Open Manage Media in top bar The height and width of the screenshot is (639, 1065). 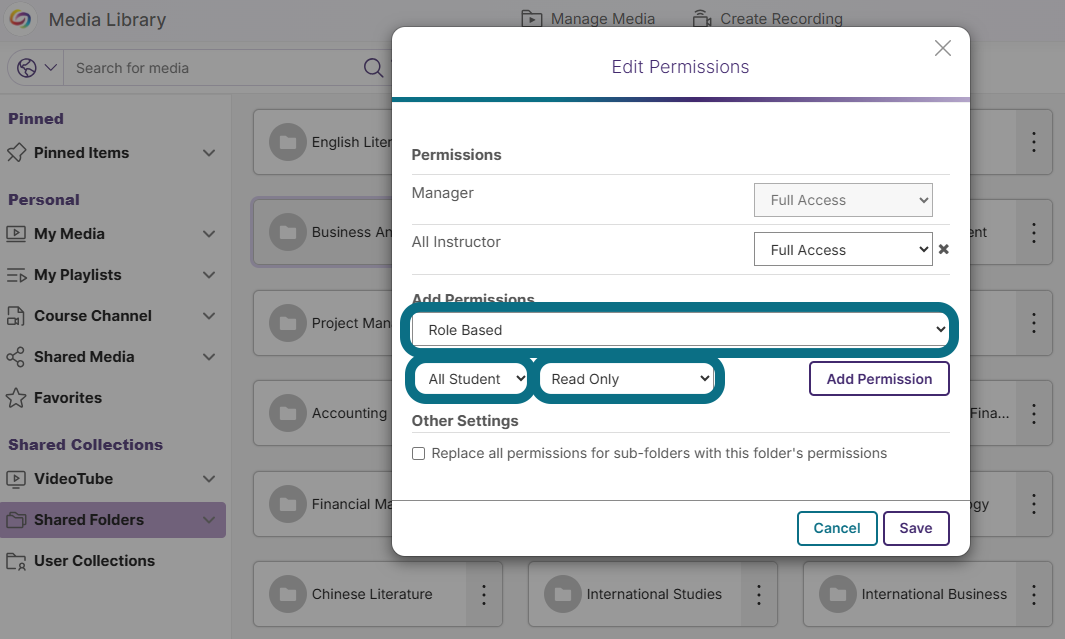(589, 19)
